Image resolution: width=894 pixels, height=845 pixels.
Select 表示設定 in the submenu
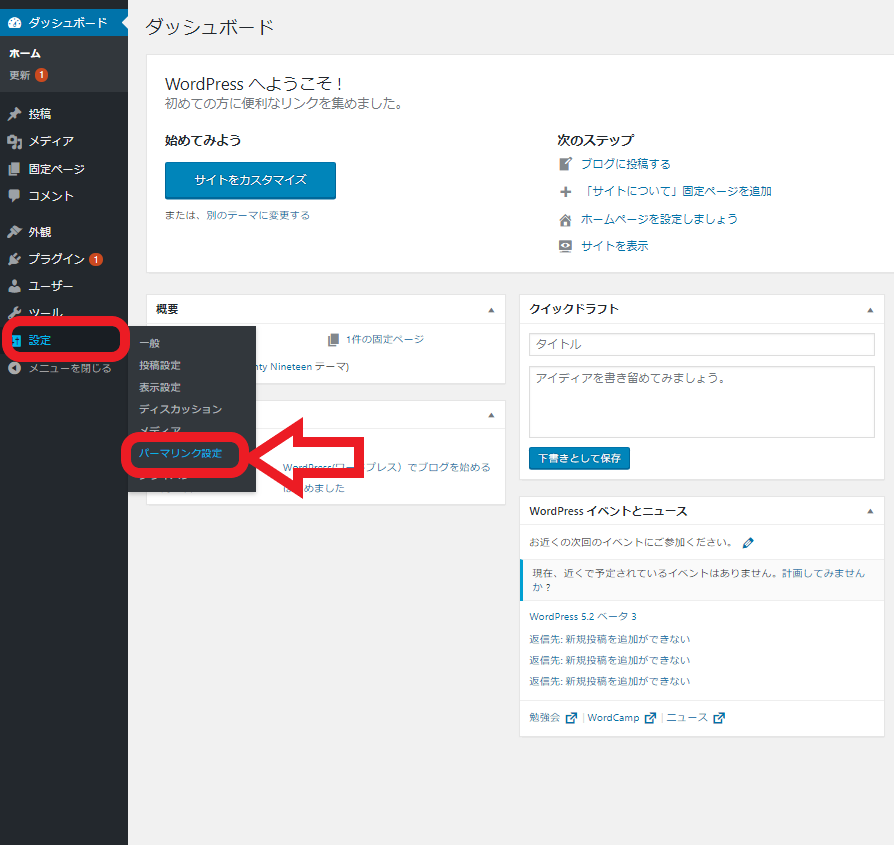(x=160, y=388)
